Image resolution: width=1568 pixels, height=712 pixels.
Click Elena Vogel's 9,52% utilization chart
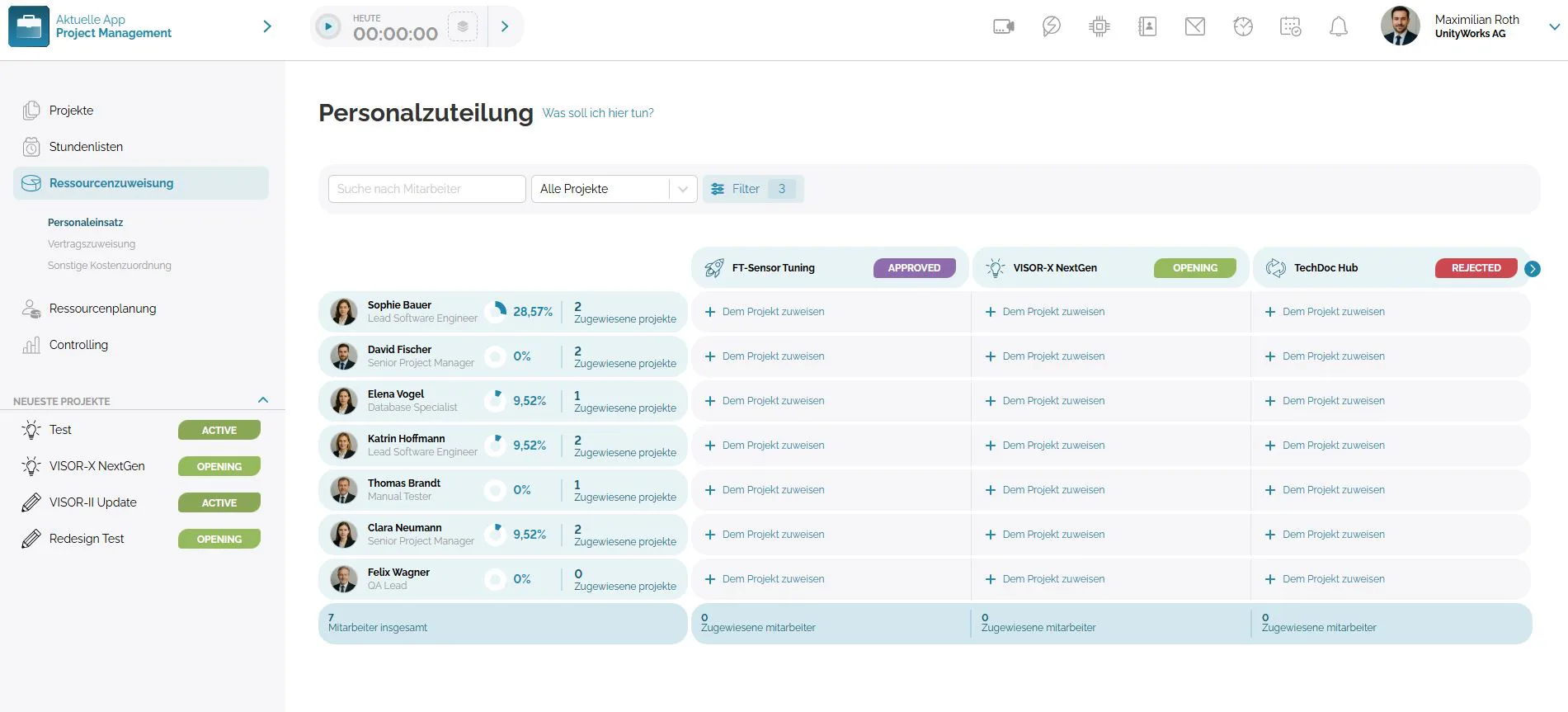(496, 401)
